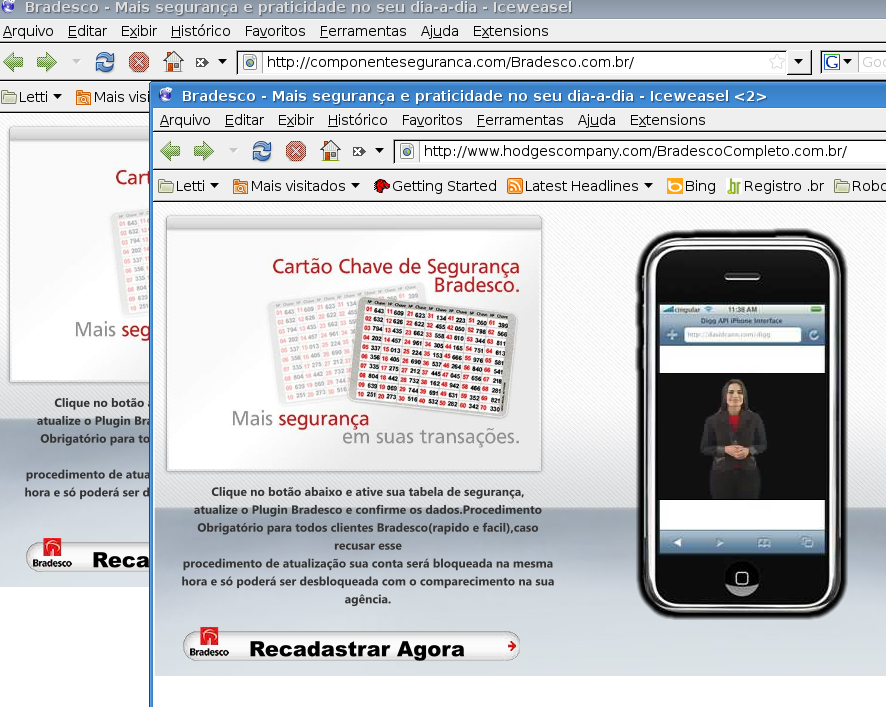Click Cartão Chave de Segurança banner image
Screen dimensions: 886x707
tap(354, 344)
